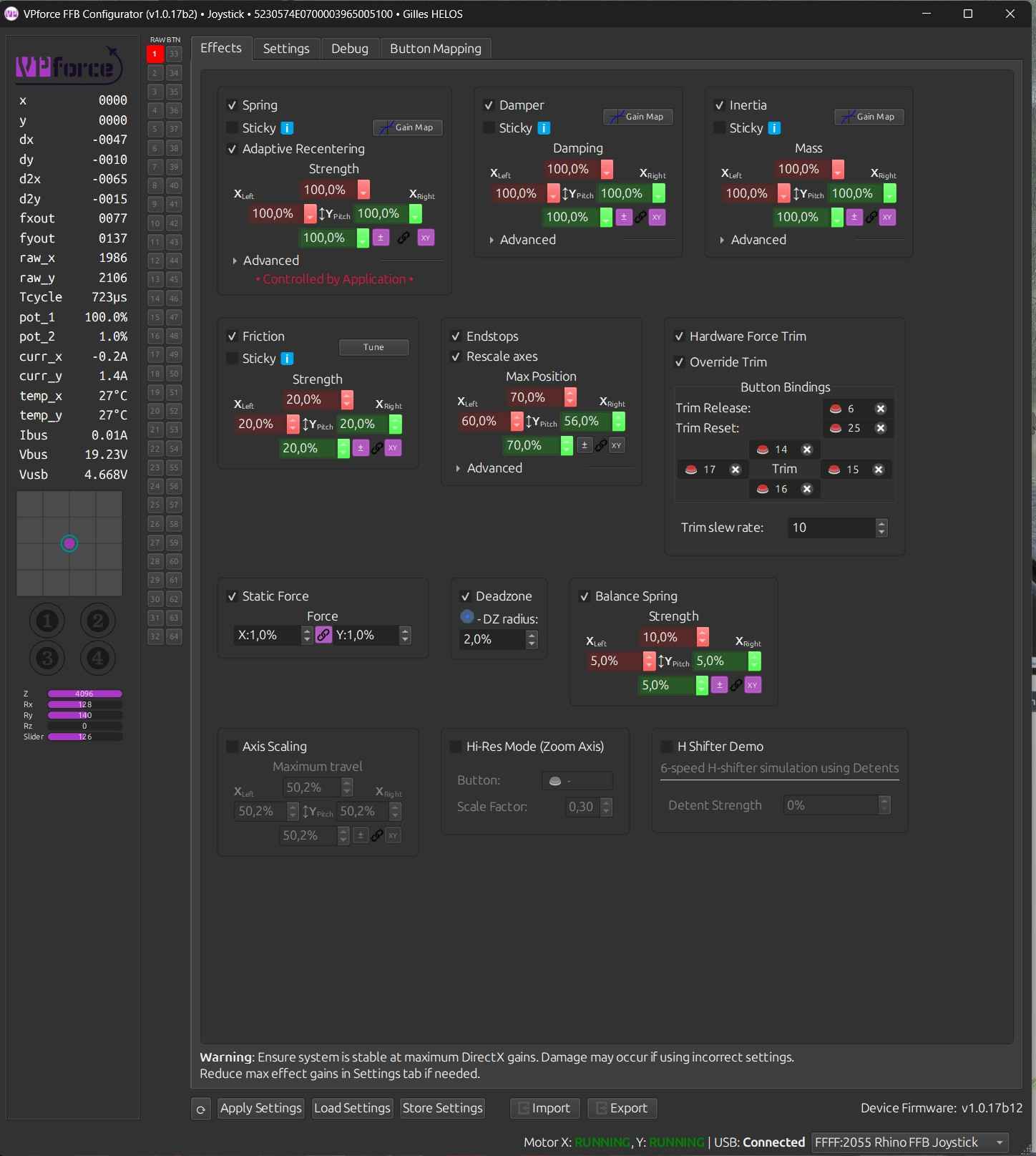Viewport: 1036px width, 1156px height.
Task: Open the Friction Tune button
Action: (x=373, y=347)
